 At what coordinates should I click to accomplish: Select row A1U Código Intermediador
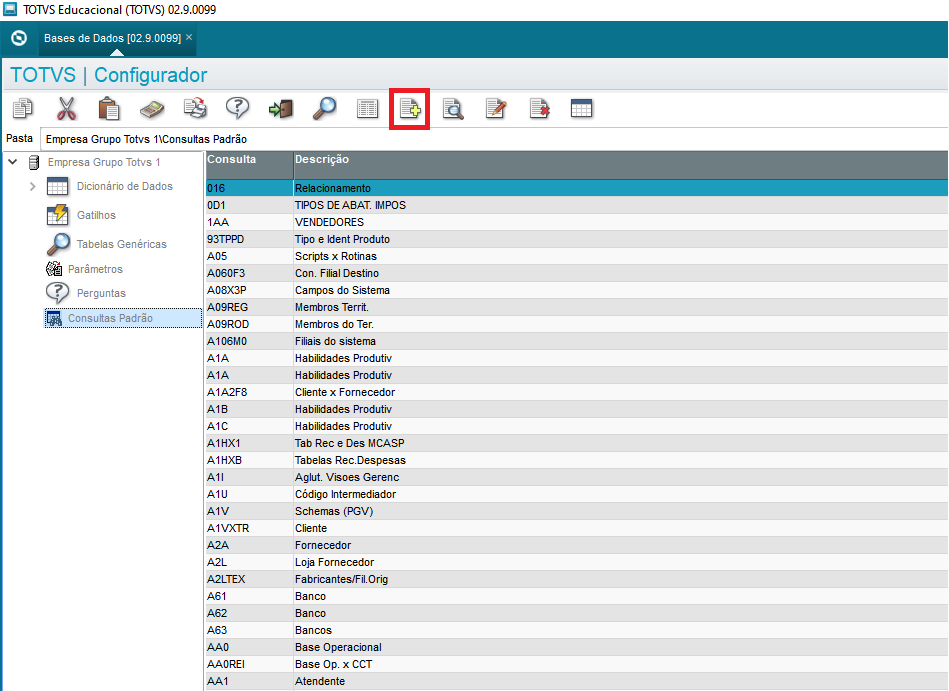pos(577,494)
